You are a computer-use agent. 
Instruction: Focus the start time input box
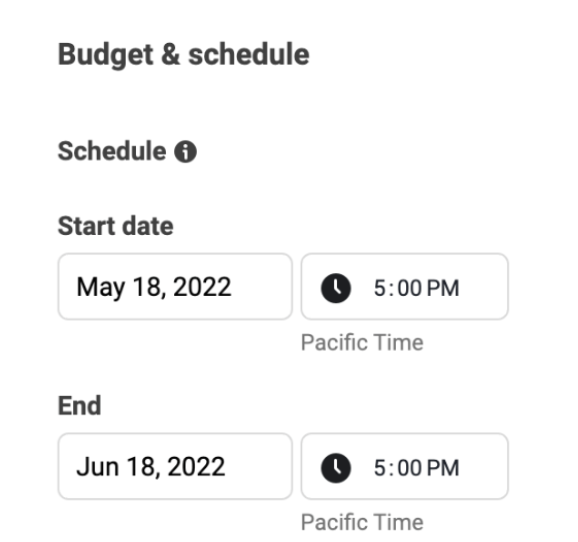pos(405,286)
